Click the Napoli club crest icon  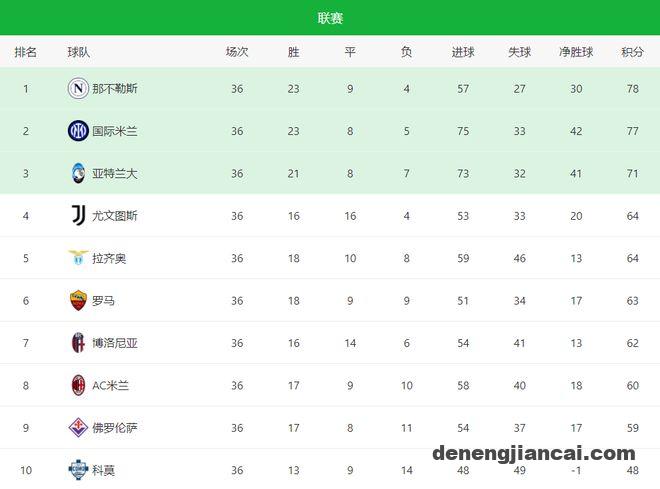coord(78,89)
